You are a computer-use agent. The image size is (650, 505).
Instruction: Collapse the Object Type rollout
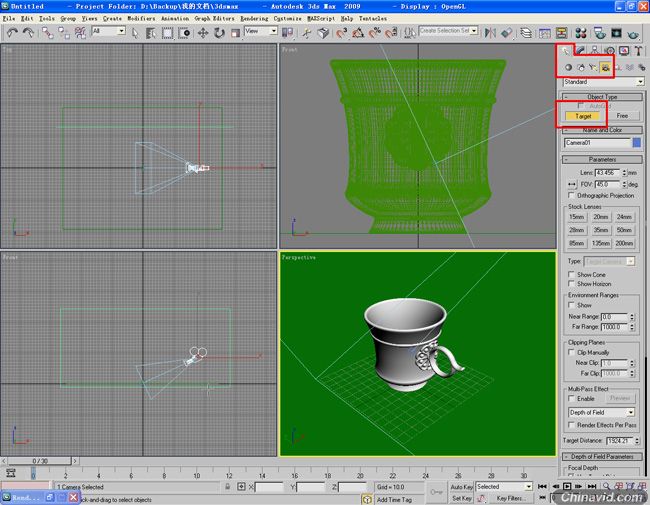pos(602,97)
